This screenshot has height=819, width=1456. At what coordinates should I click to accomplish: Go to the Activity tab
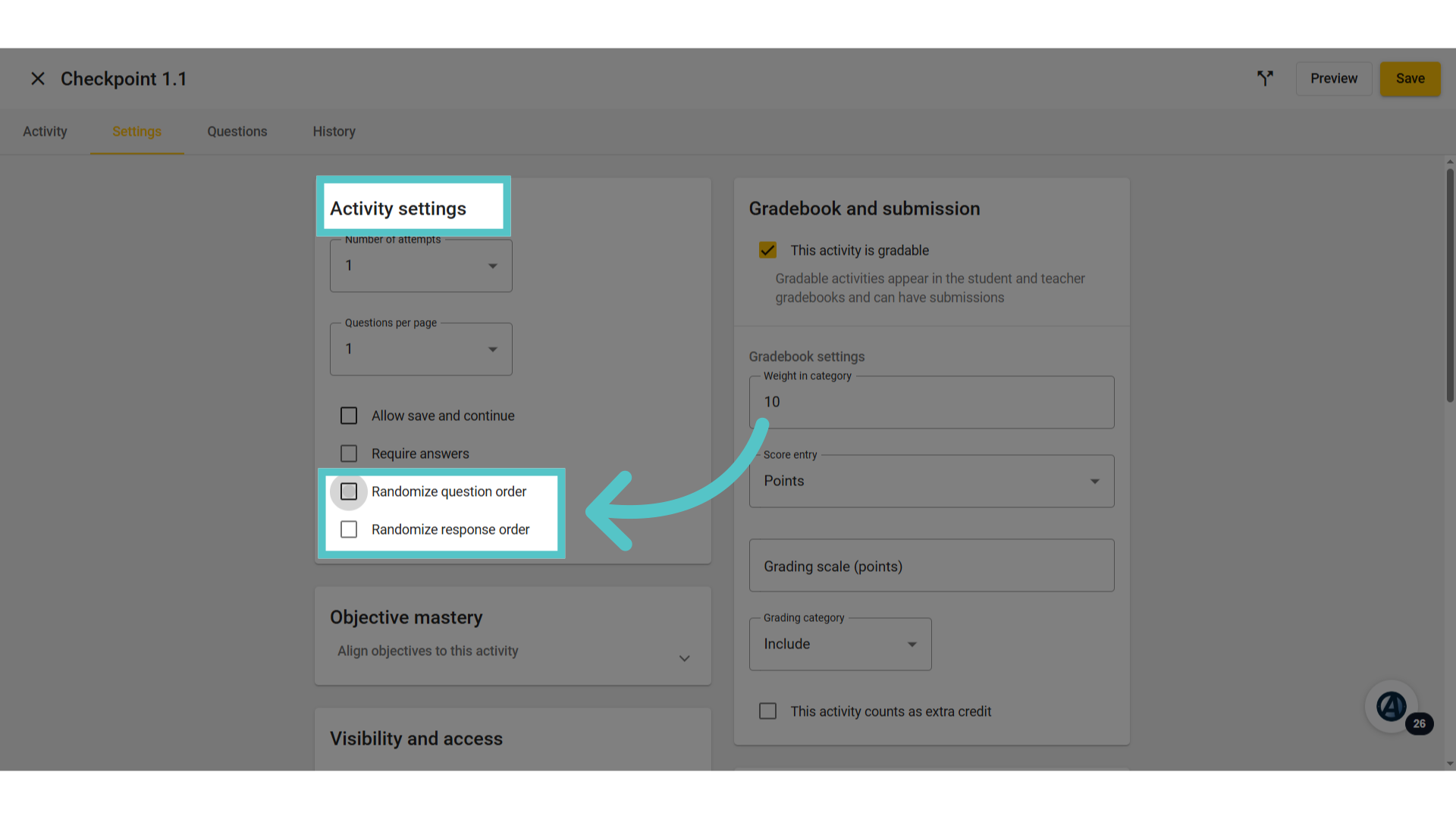click(45, 132)
